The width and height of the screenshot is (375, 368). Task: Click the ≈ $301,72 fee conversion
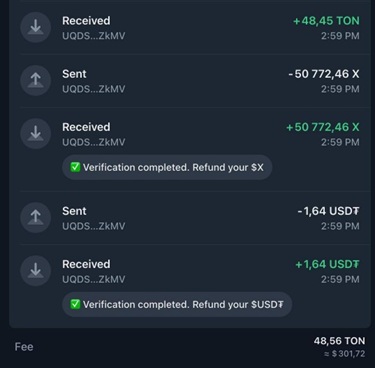(x=344, y=354)
